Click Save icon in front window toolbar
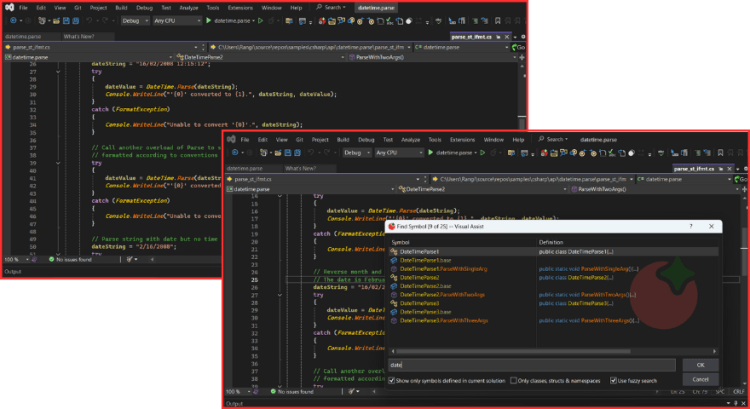This screenshot has width=750, height=409. click(x=287, y=153)
